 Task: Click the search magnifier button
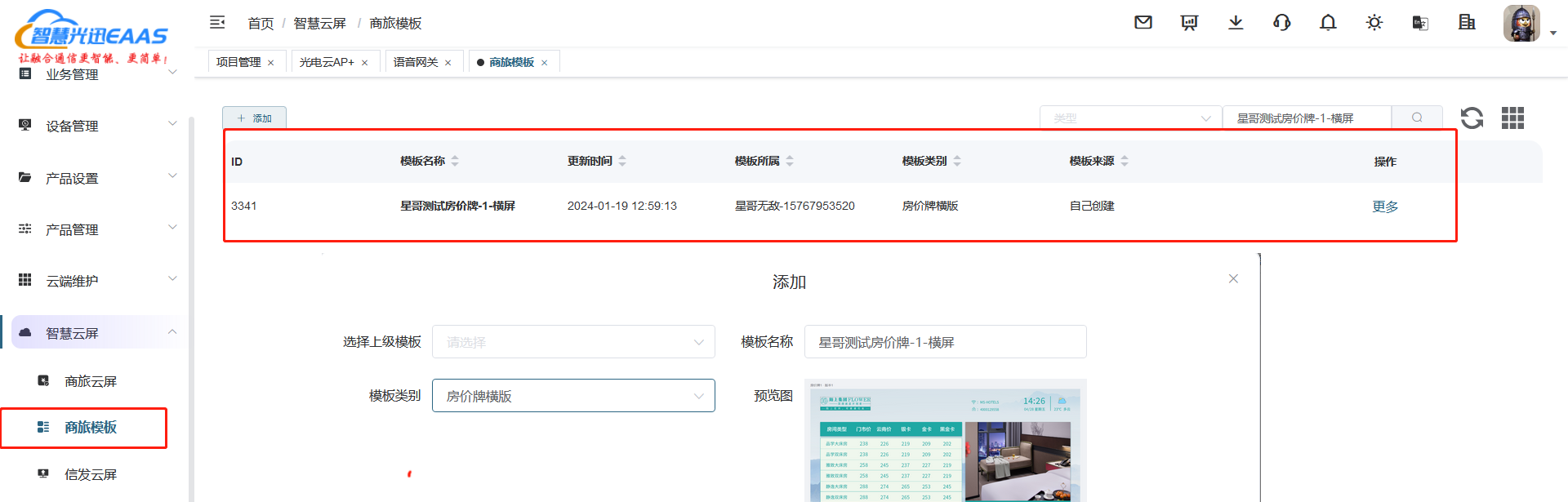[x=1417, y=118]
